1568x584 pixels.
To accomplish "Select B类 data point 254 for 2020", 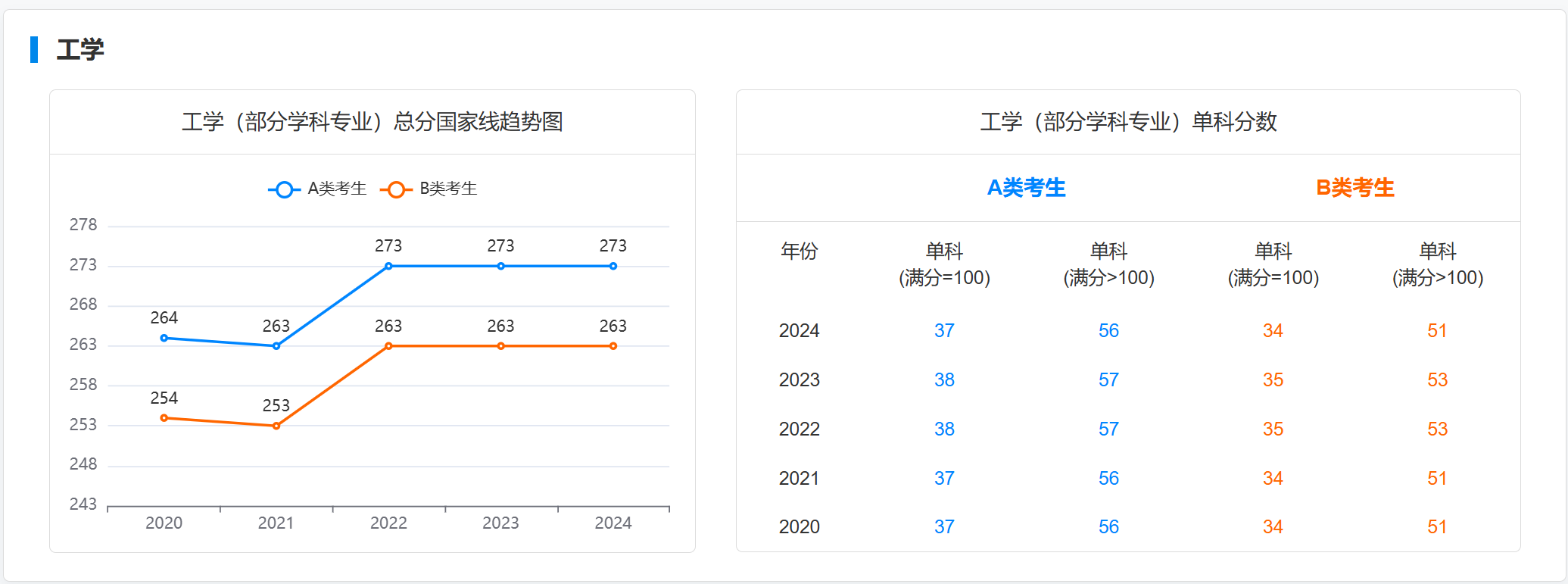I will point(164,418).
